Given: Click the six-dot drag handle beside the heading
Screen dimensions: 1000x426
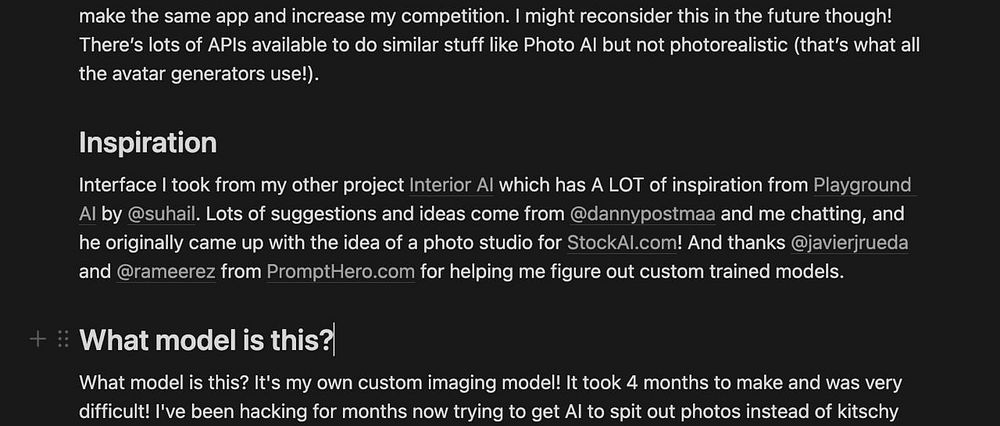Looking at the screenshot, I should (x=62, y=339).
